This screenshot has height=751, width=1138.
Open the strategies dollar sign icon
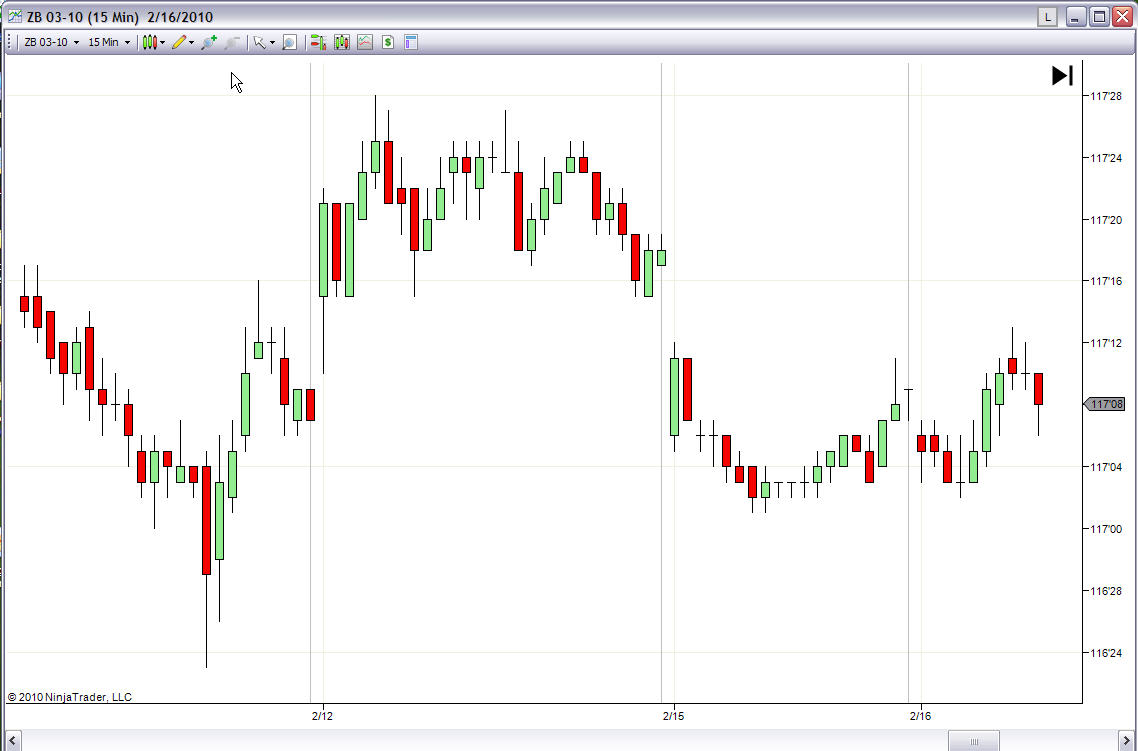pos(388,42)
